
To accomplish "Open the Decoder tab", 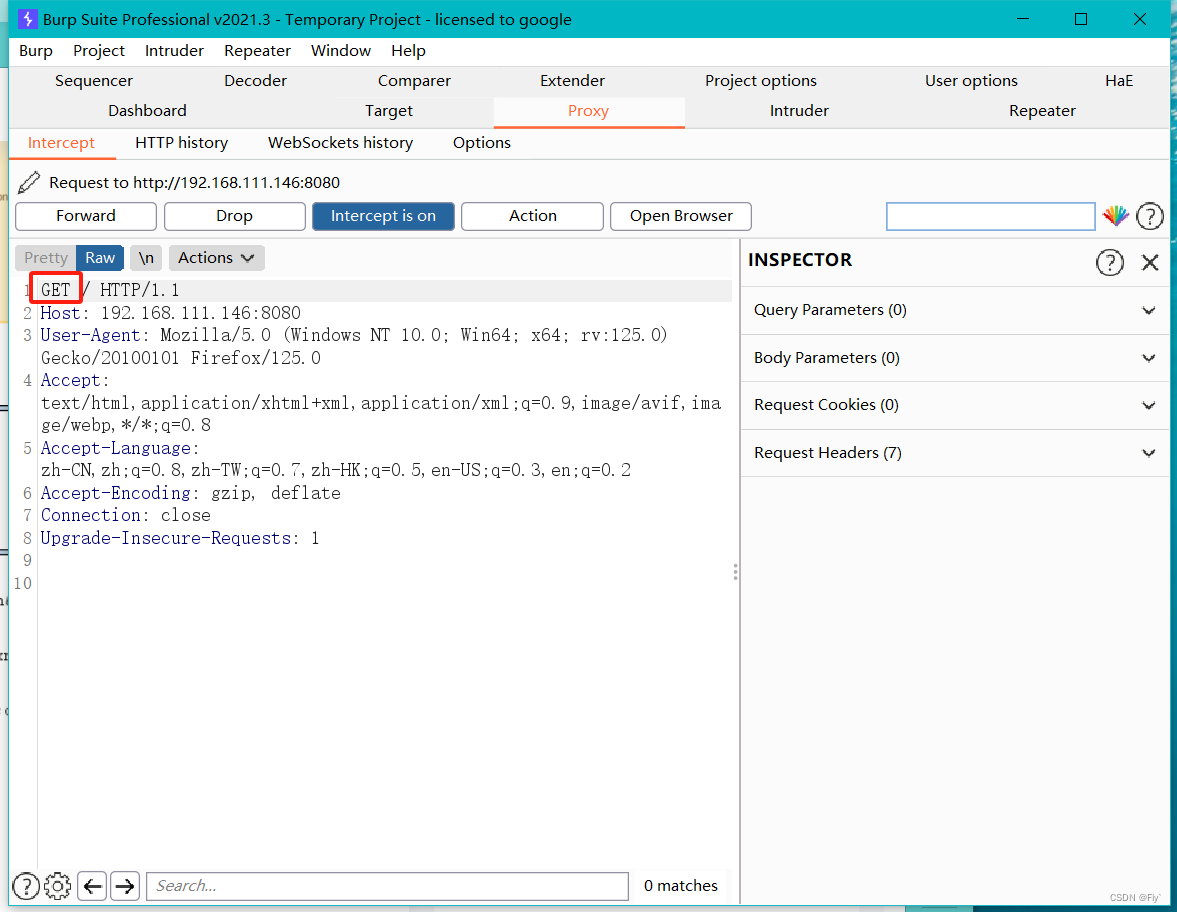I will click(255, 81).
